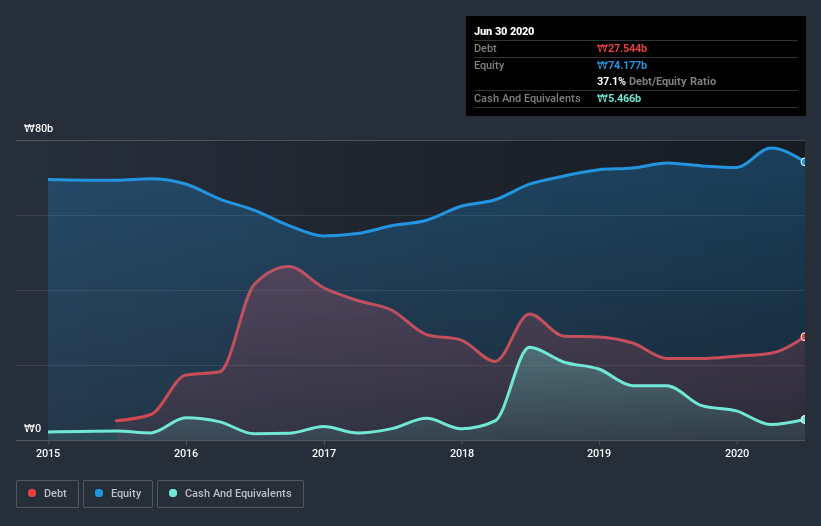The width and height of the screenshot is (821, 526).
Task: Click the Debt label in the tooltip
Action: [x=485, y=48]
